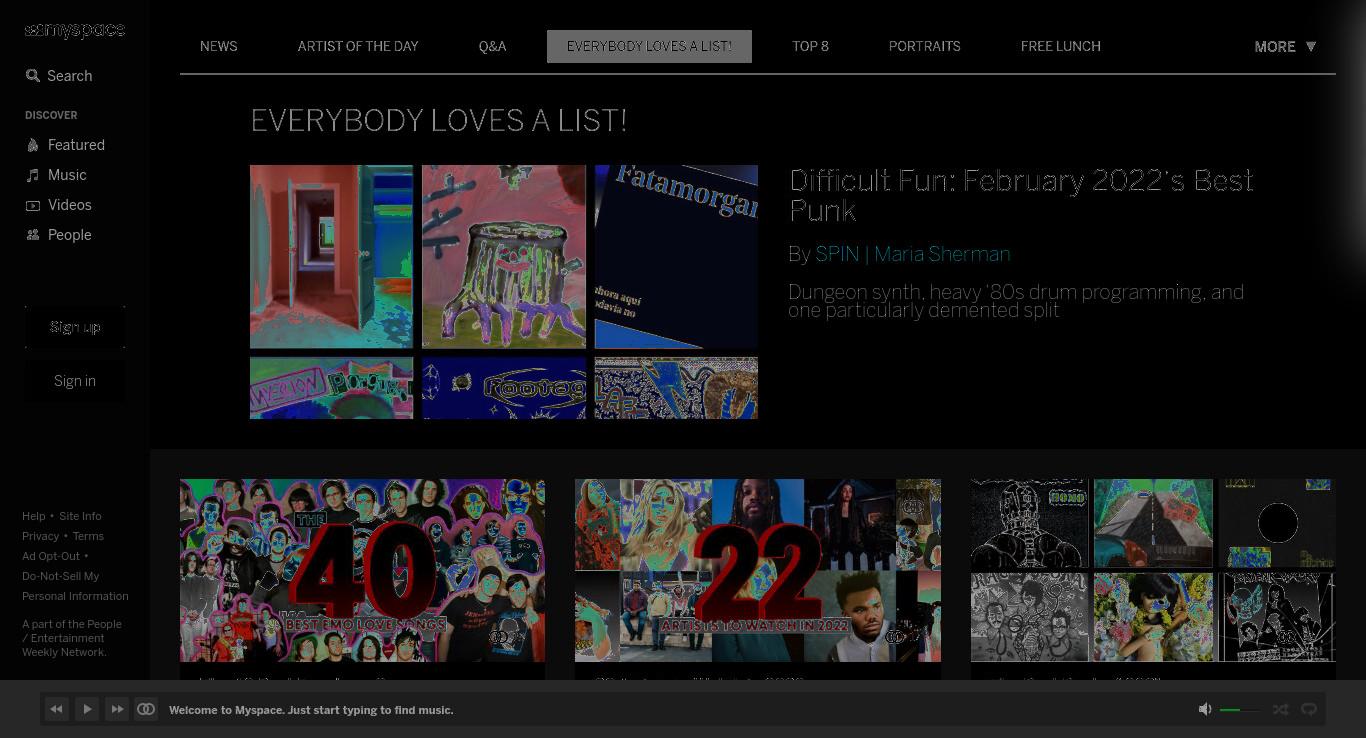Viewport: 1366px width, 738px height.
Task: Switch to the Q&A tab
Action: click(x=492, y=46)
